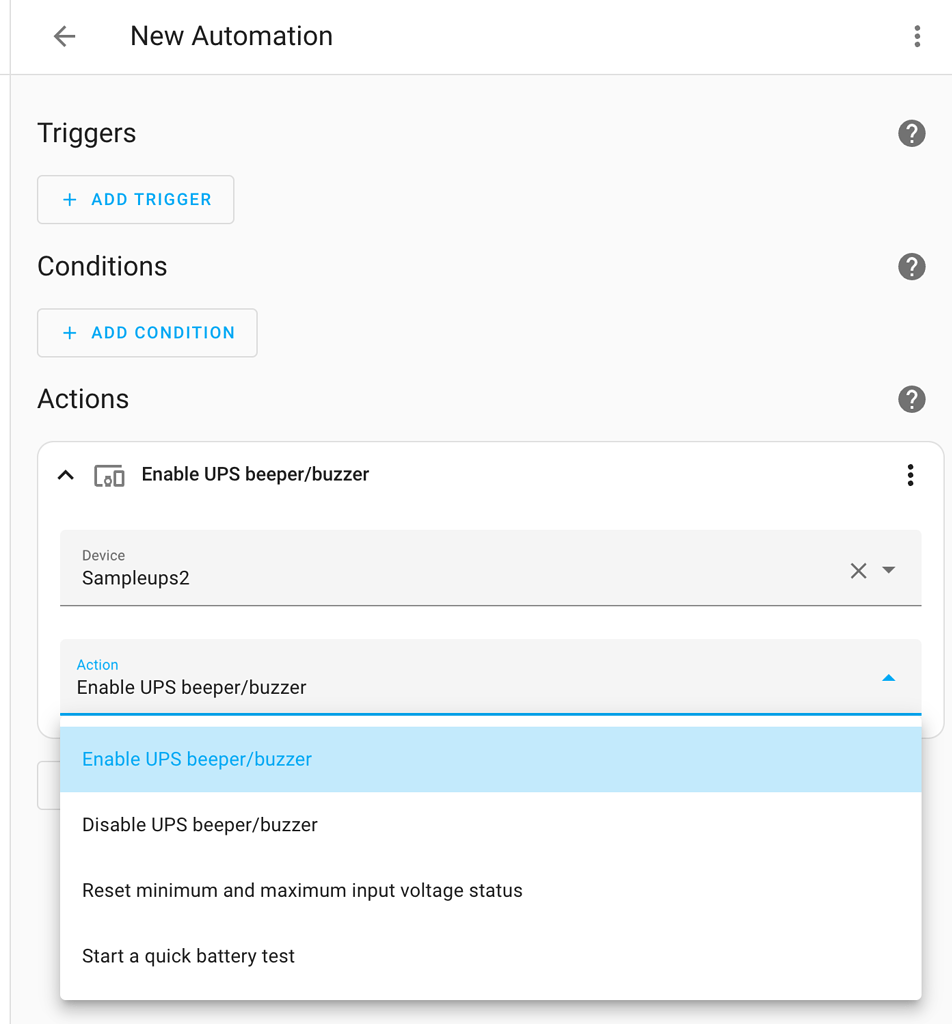Open the top-right overflow menu
Image resolution: width=952 pixels, height=1024 pixels.
tap(918, 36)
